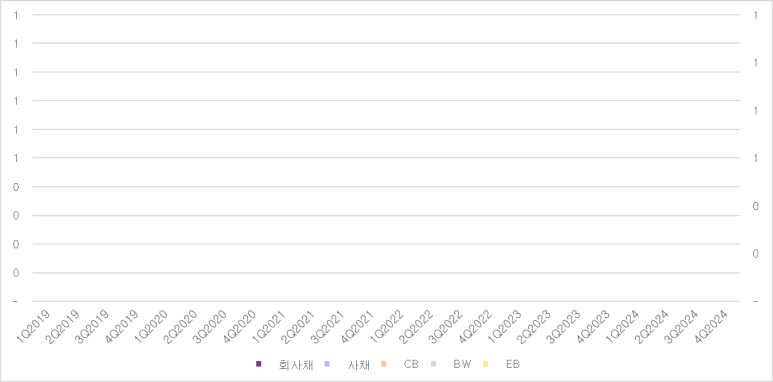This screenshot has width=773, height=382.
Task: Select the CB legend label
Action: tap(411, 364)
